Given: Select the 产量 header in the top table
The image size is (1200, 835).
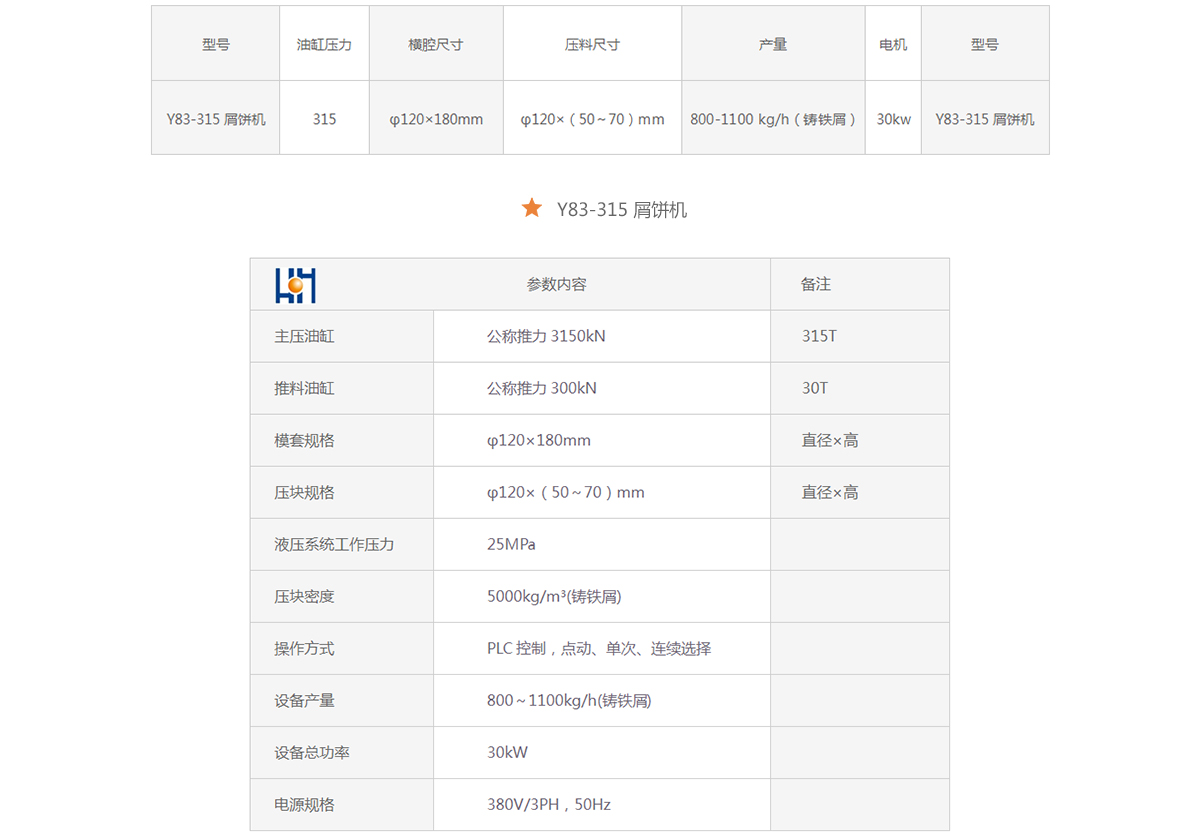Looking at the screenshot, I should pos(773,45).
